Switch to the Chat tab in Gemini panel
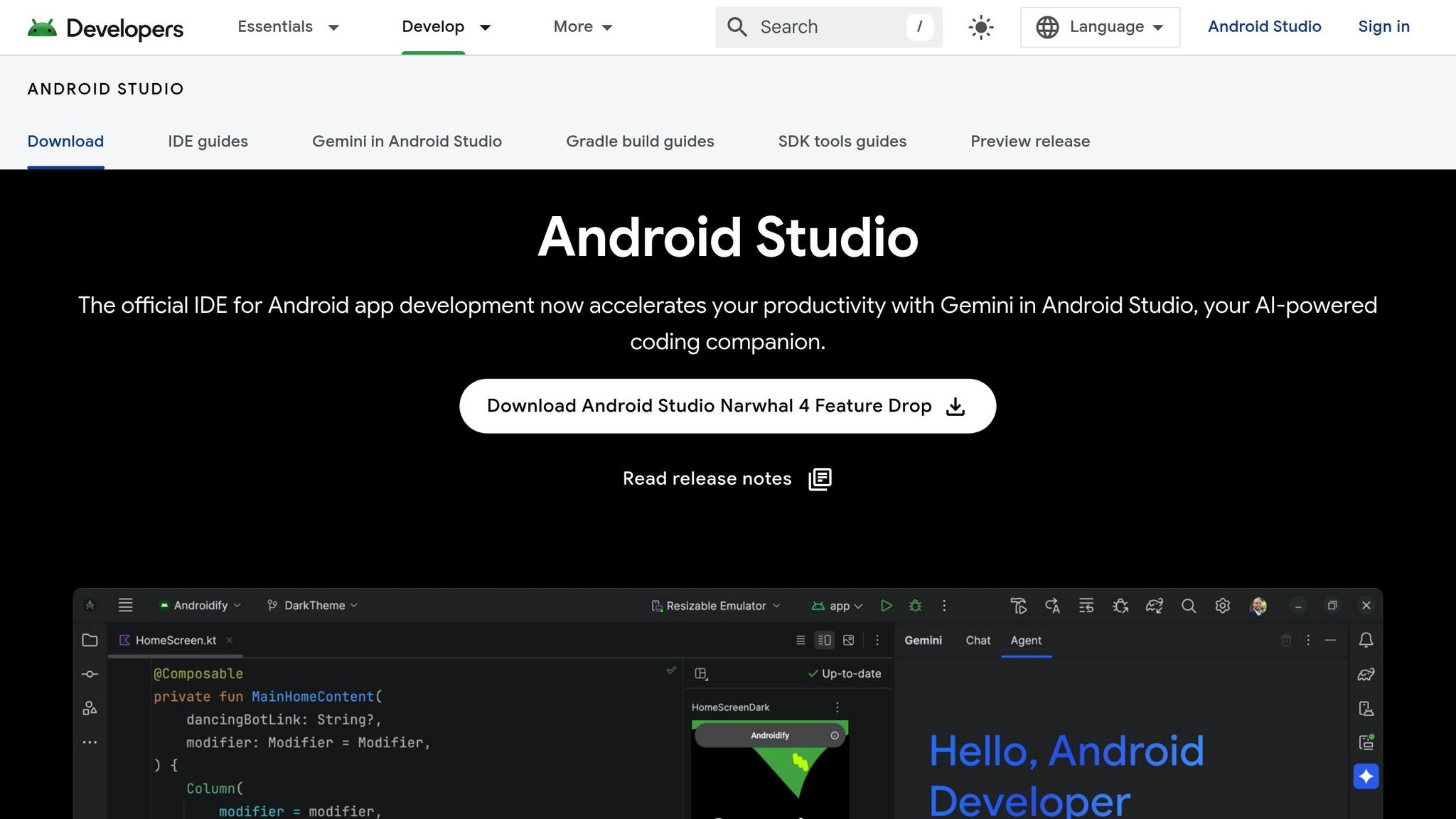1456x819 pixels. 978,640
